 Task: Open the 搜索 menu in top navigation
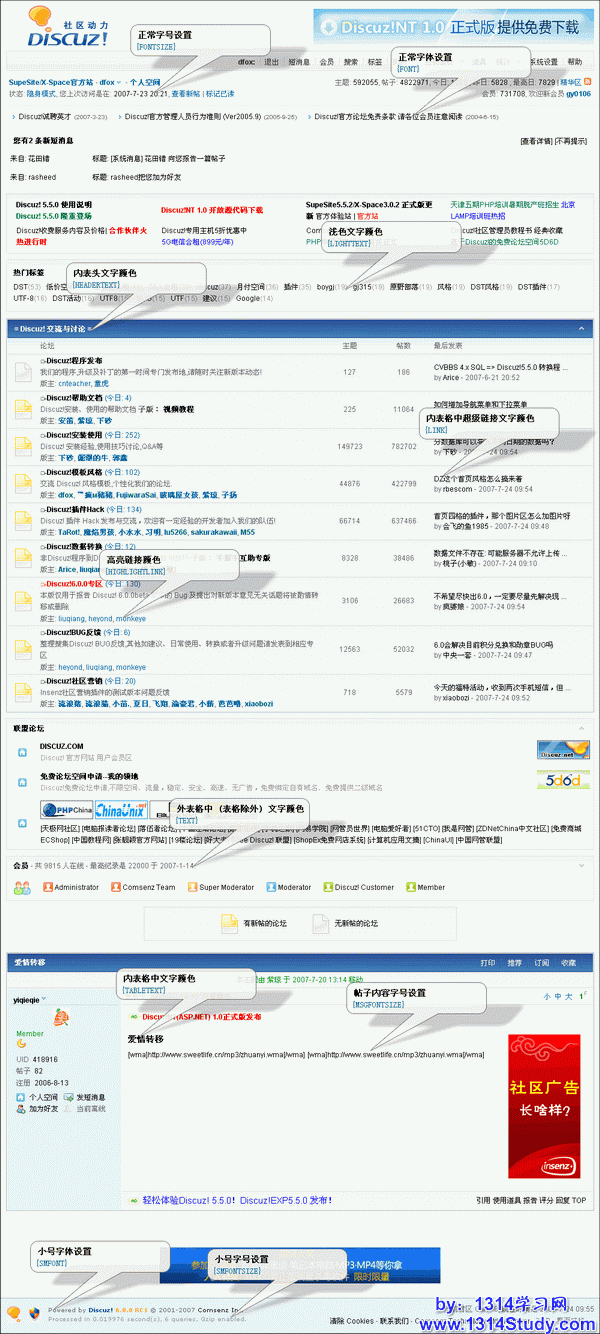click(x=351, y=62)
